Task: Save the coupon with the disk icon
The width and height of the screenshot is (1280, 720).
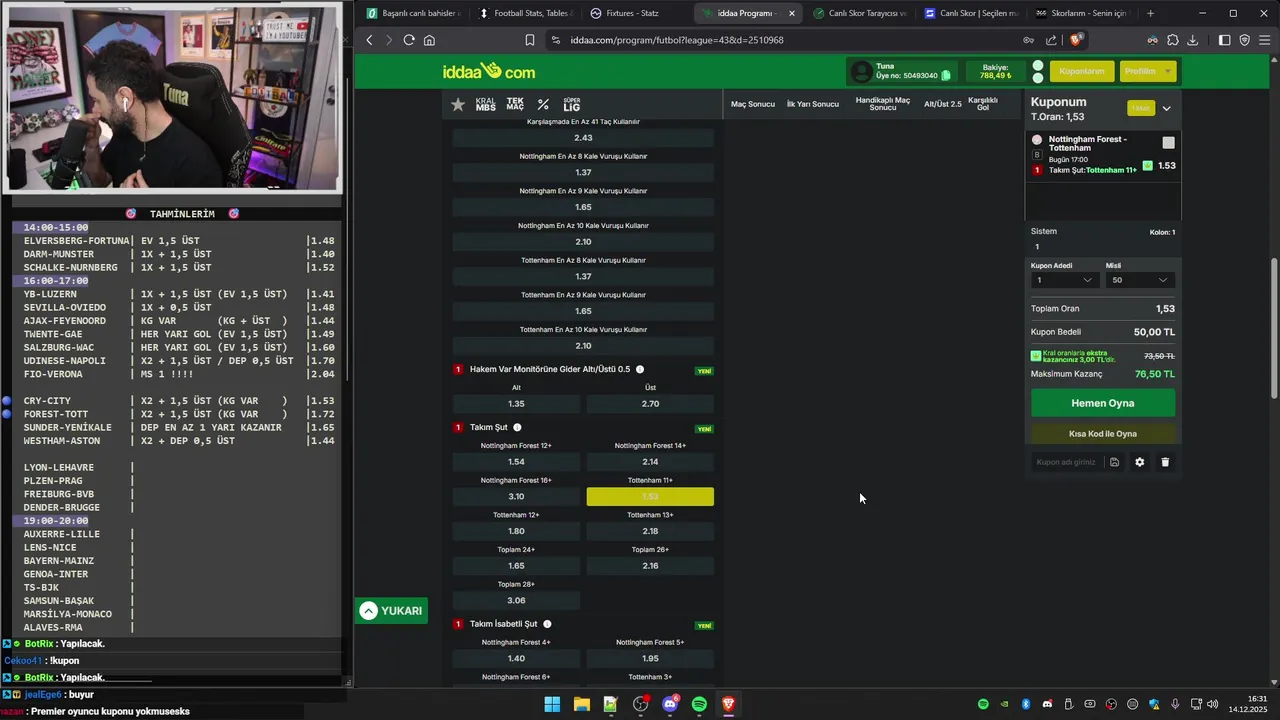Action: coord(1114,462)
